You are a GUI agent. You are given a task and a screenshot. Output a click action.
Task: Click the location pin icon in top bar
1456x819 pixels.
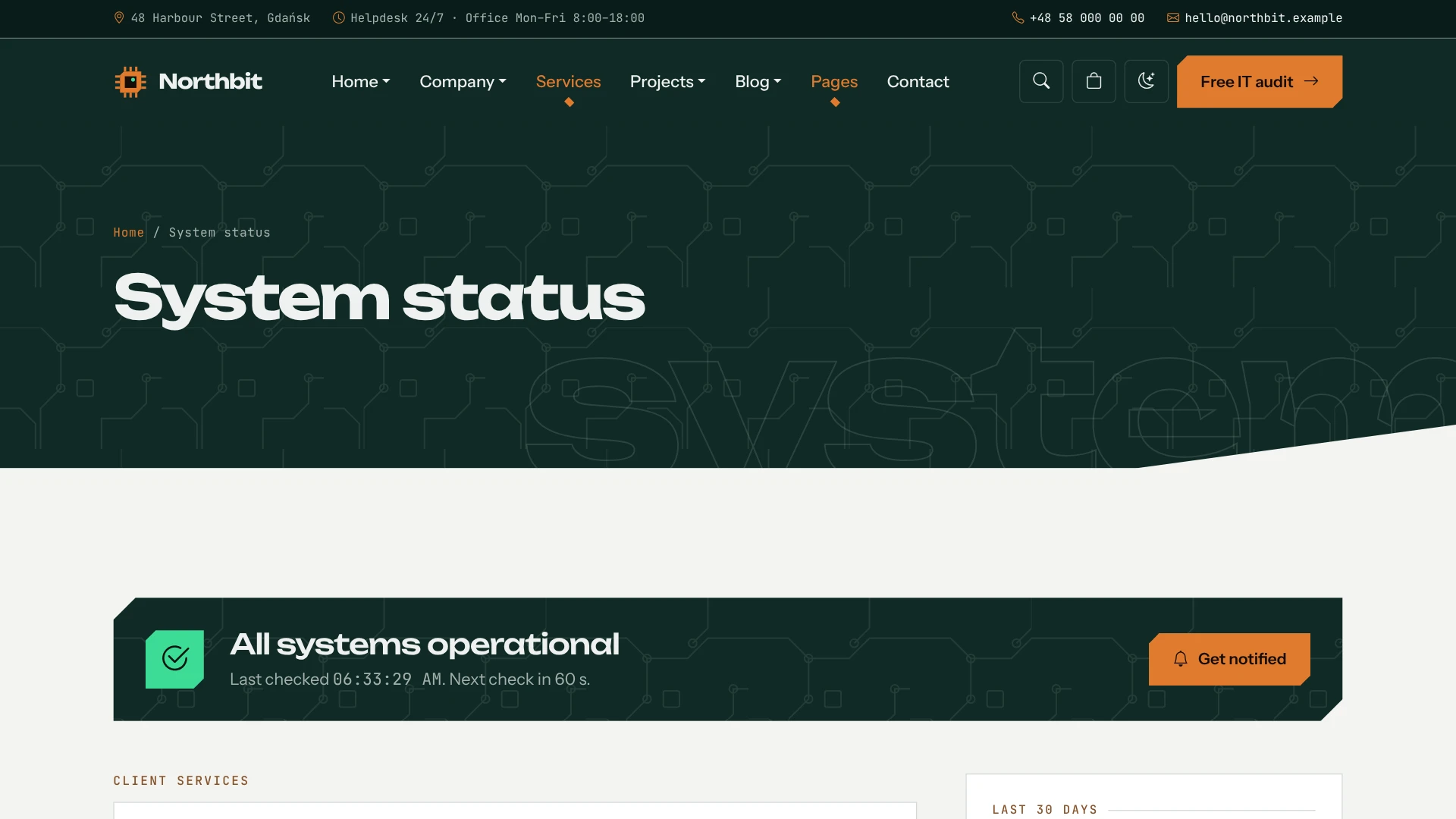(x=119, y=17)
